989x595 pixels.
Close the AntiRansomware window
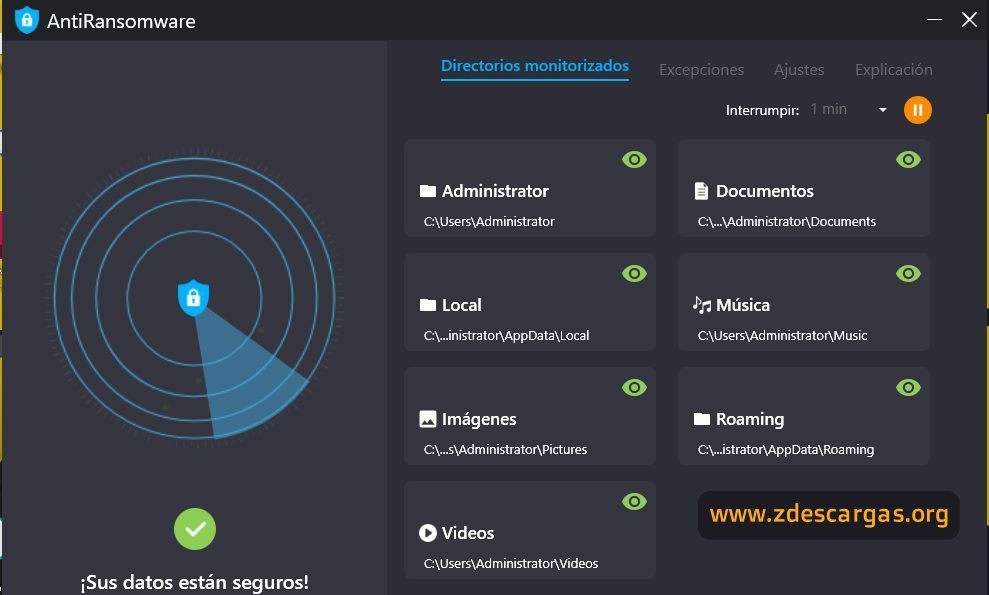969,20
